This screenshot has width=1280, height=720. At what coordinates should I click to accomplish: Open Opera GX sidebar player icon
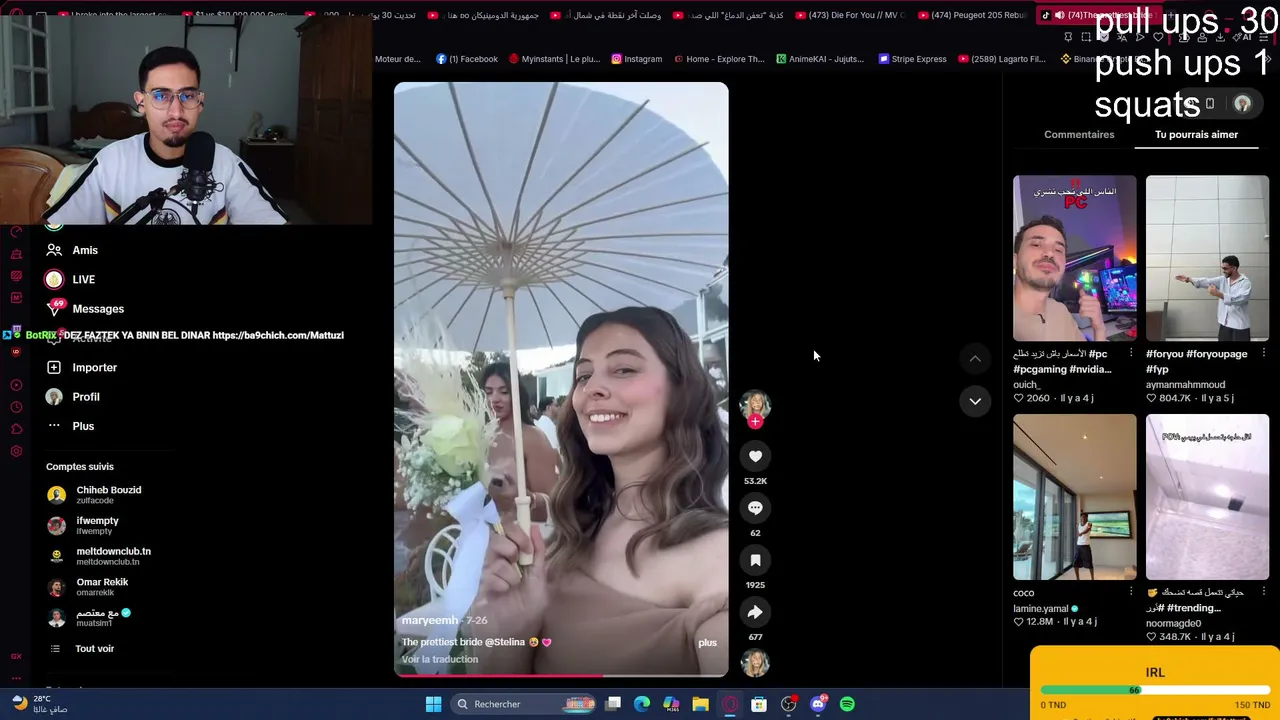[x=16, y=385]
